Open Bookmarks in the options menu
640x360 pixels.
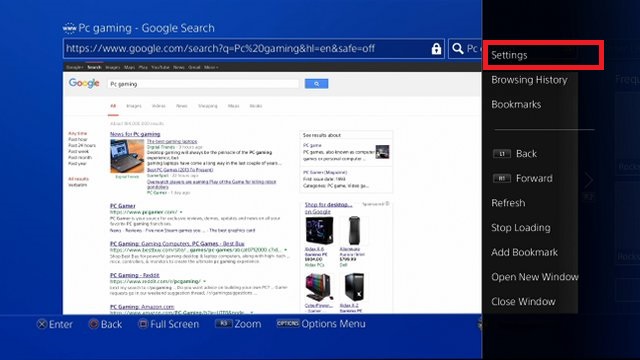516,104
